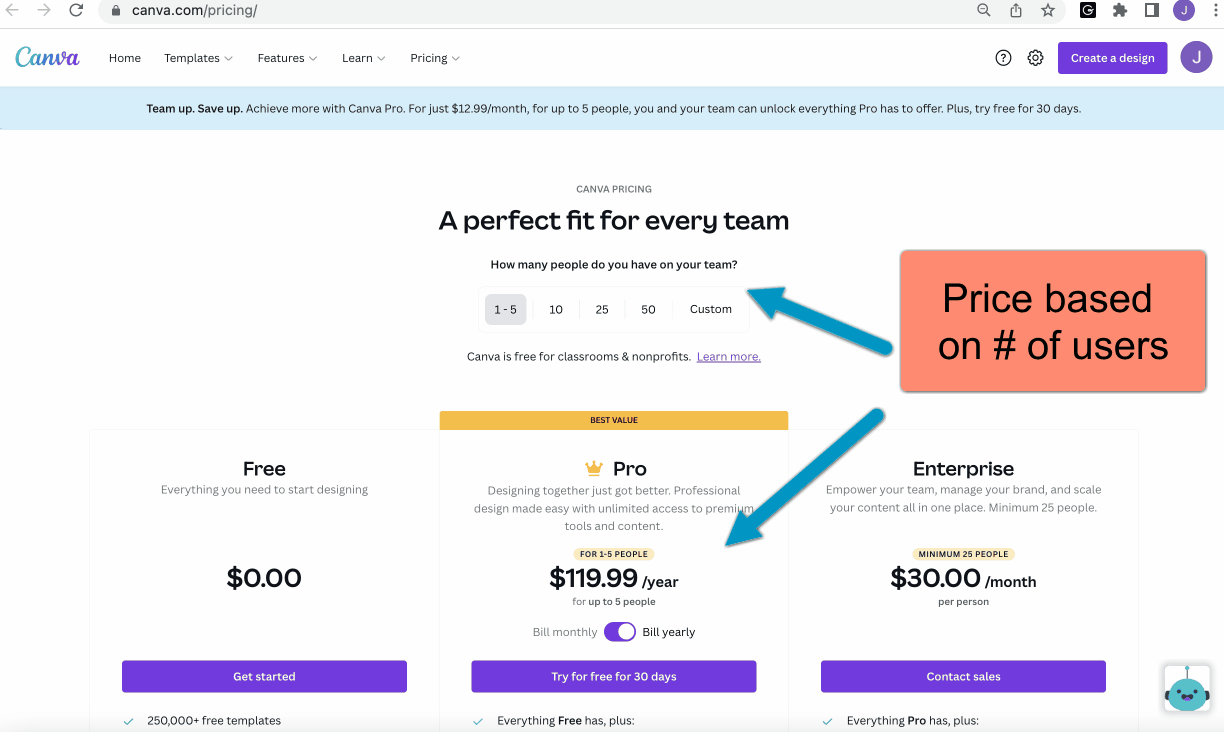This screenshot has height=732, width=1224.
Task: Open the Features dropdown
Action: [x=287, y=58]
